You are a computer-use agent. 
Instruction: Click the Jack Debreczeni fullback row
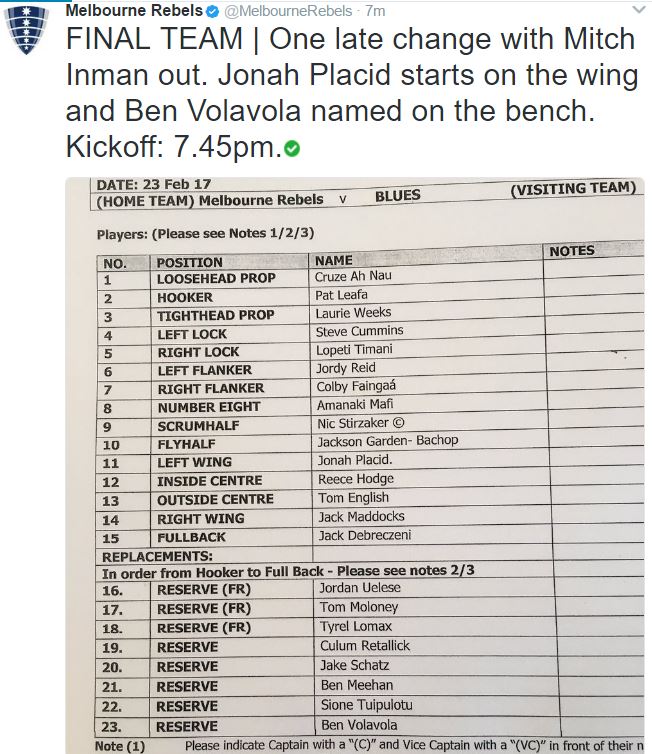[369, 537]
